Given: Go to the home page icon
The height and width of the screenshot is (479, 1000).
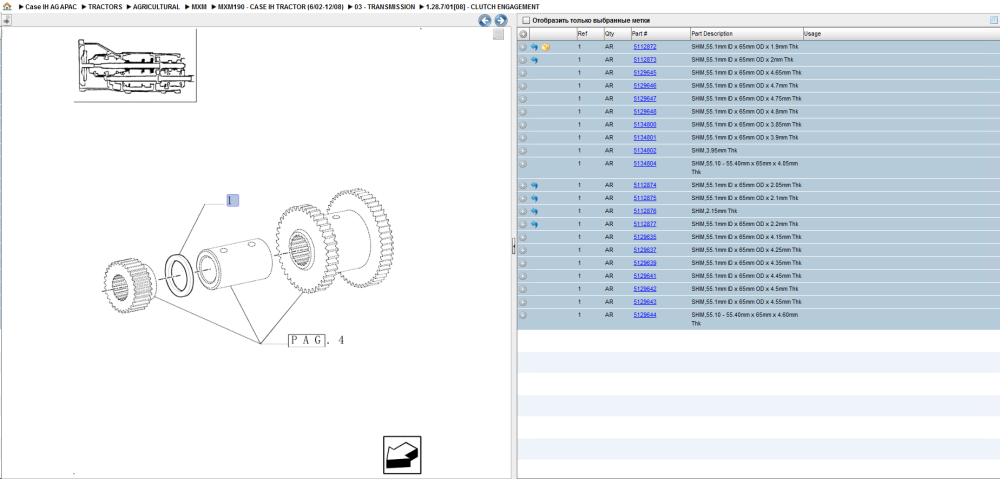Looking at the screenshot, I should coord(7,6).
